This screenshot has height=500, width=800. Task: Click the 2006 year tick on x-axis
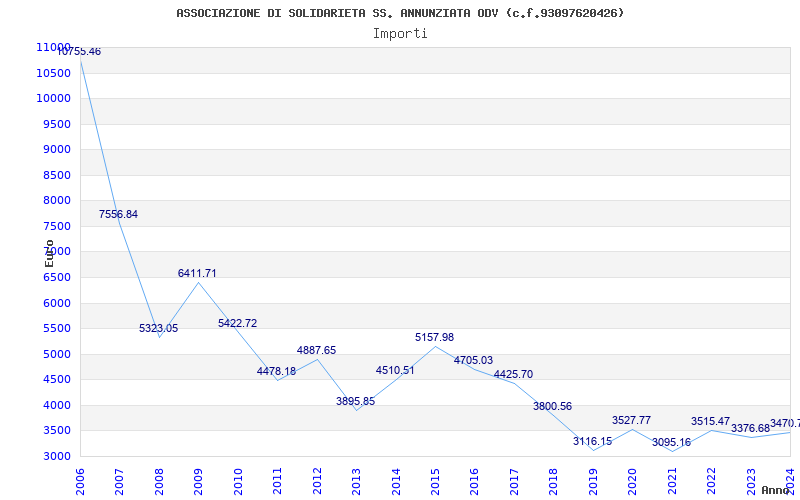(80, 482)
